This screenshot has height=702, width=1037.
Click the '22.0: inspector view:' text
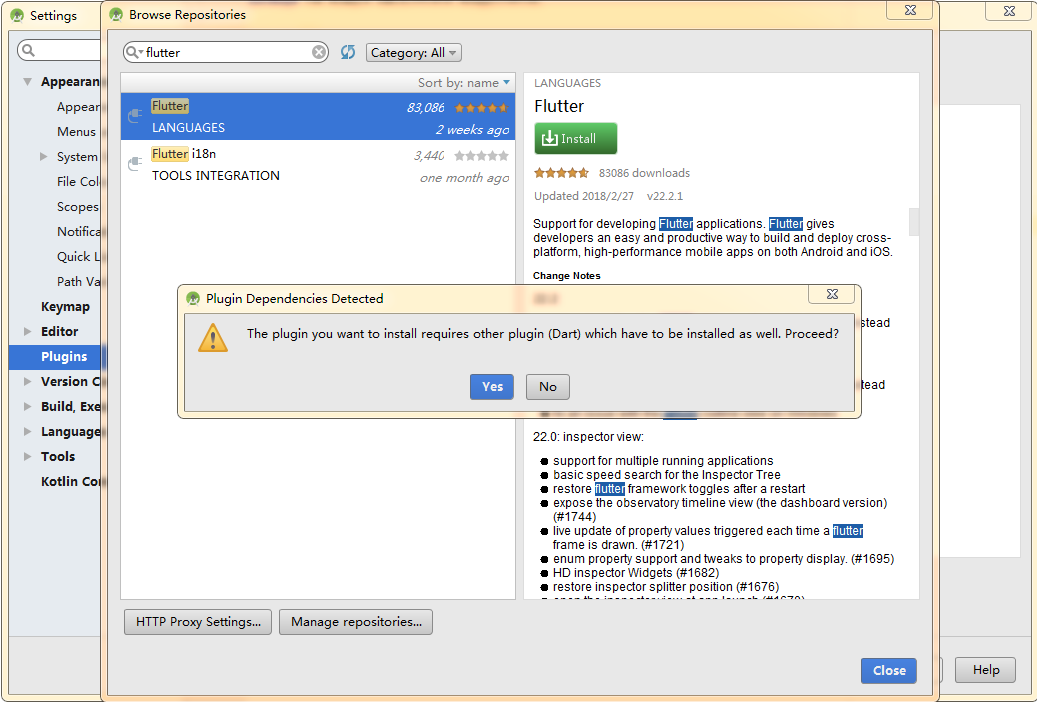pyautogui.click(x=588, y=437)
